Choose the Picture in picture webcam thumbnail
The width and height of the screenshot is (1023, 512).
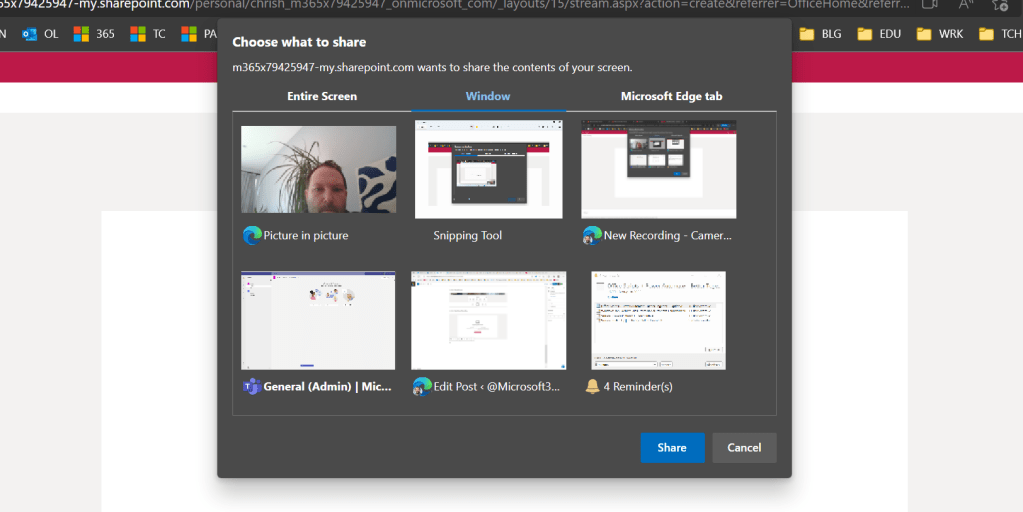point(318,170)
